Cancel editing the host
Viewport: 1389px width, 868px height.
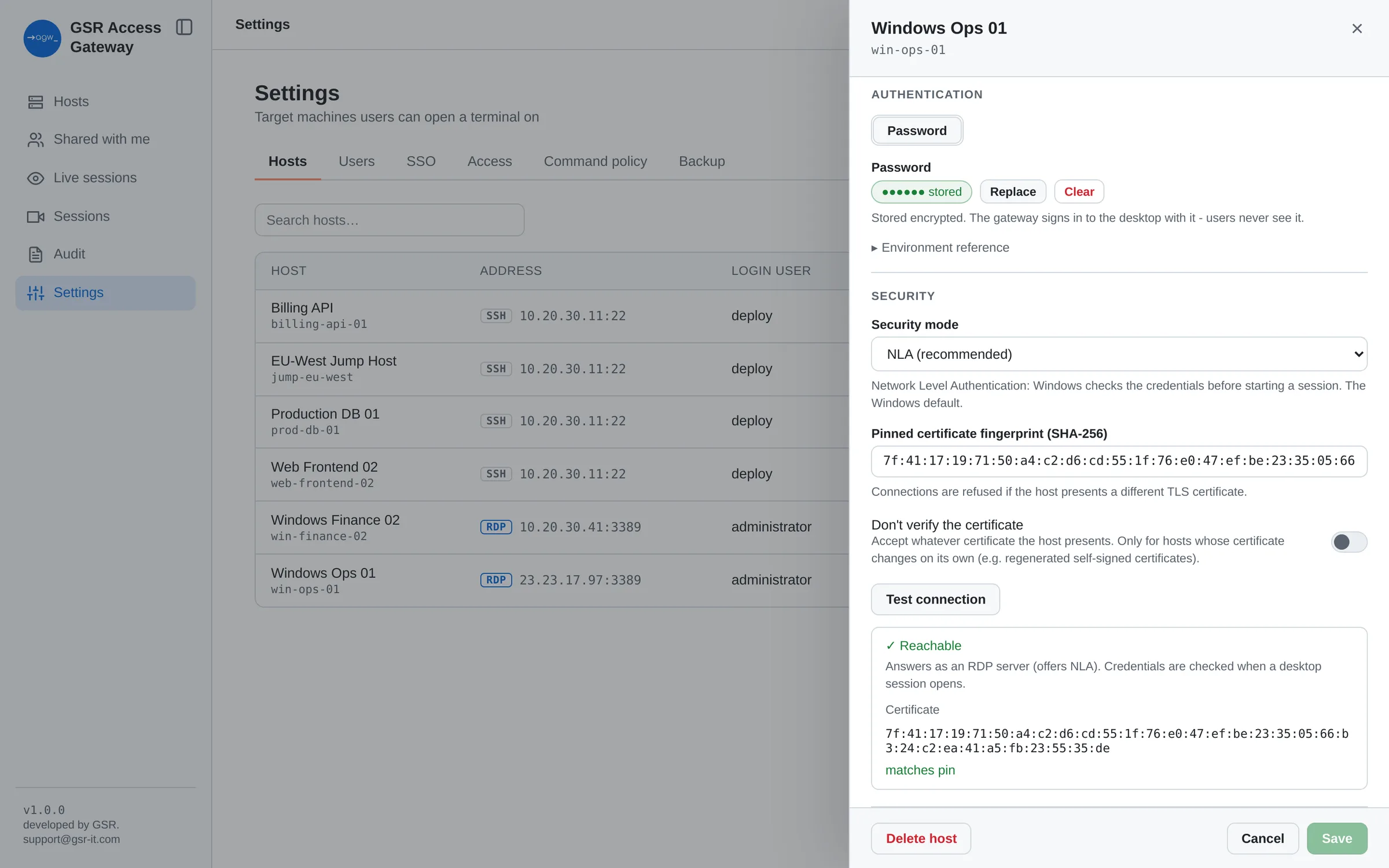pos(1262,838)
